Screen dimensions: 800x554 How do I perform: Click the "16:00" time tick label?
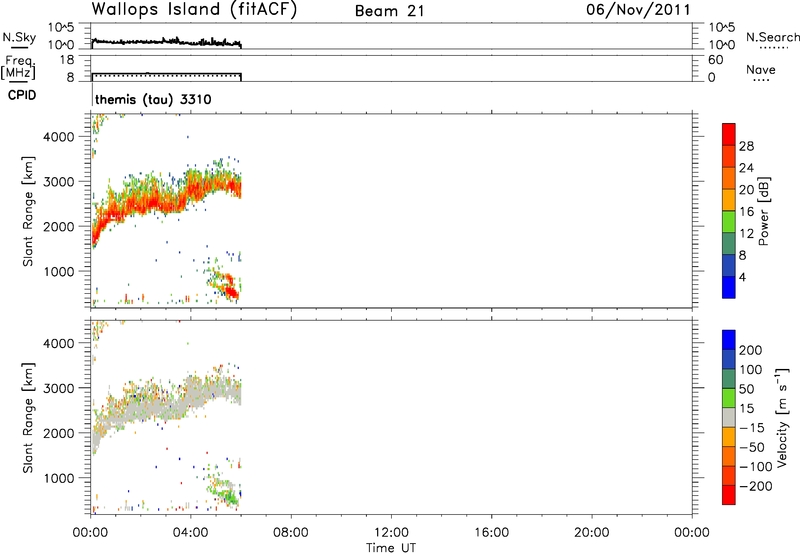[x=492, y=533]
